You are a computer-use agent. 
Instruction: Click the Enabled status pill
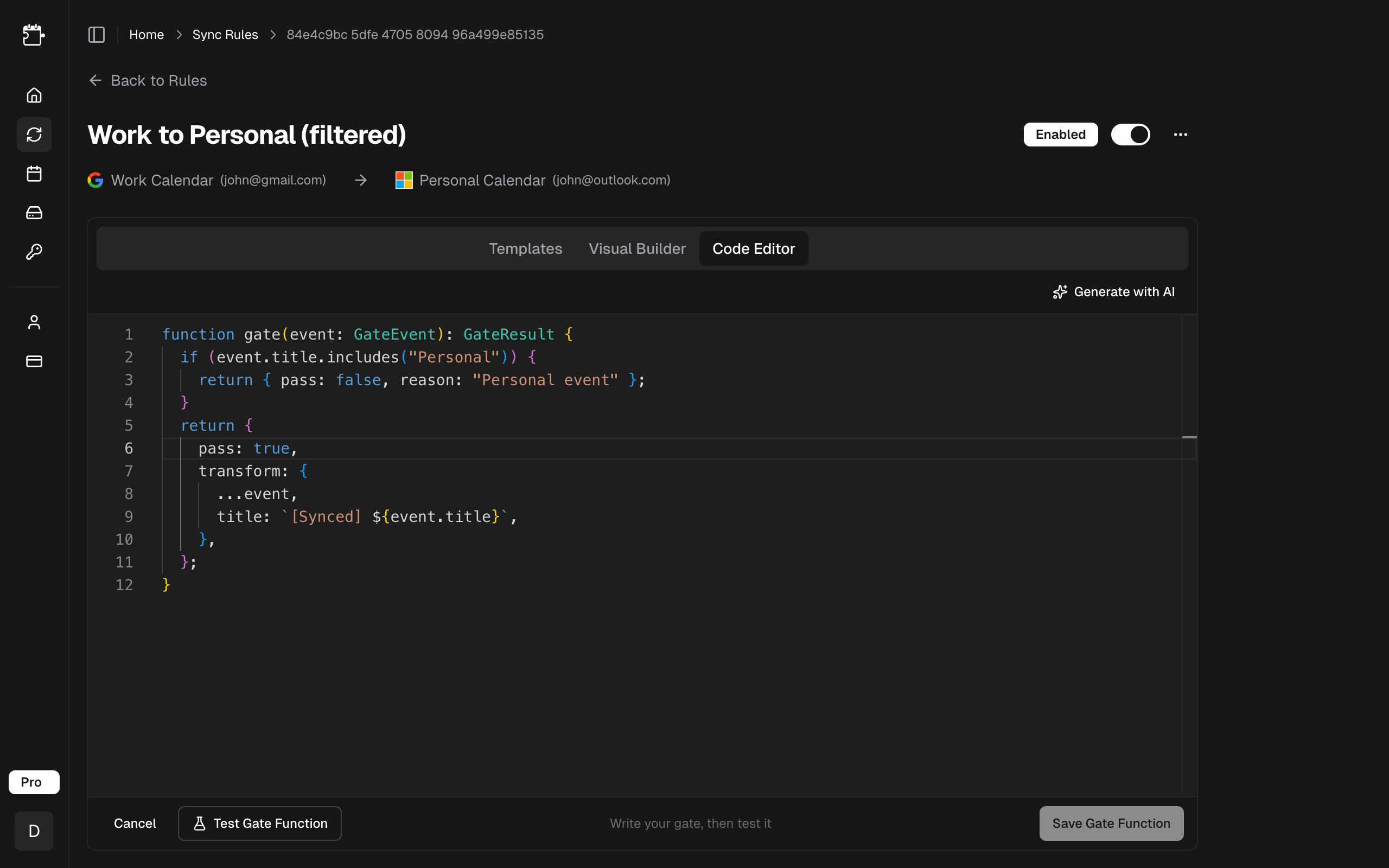[1060, 135]
